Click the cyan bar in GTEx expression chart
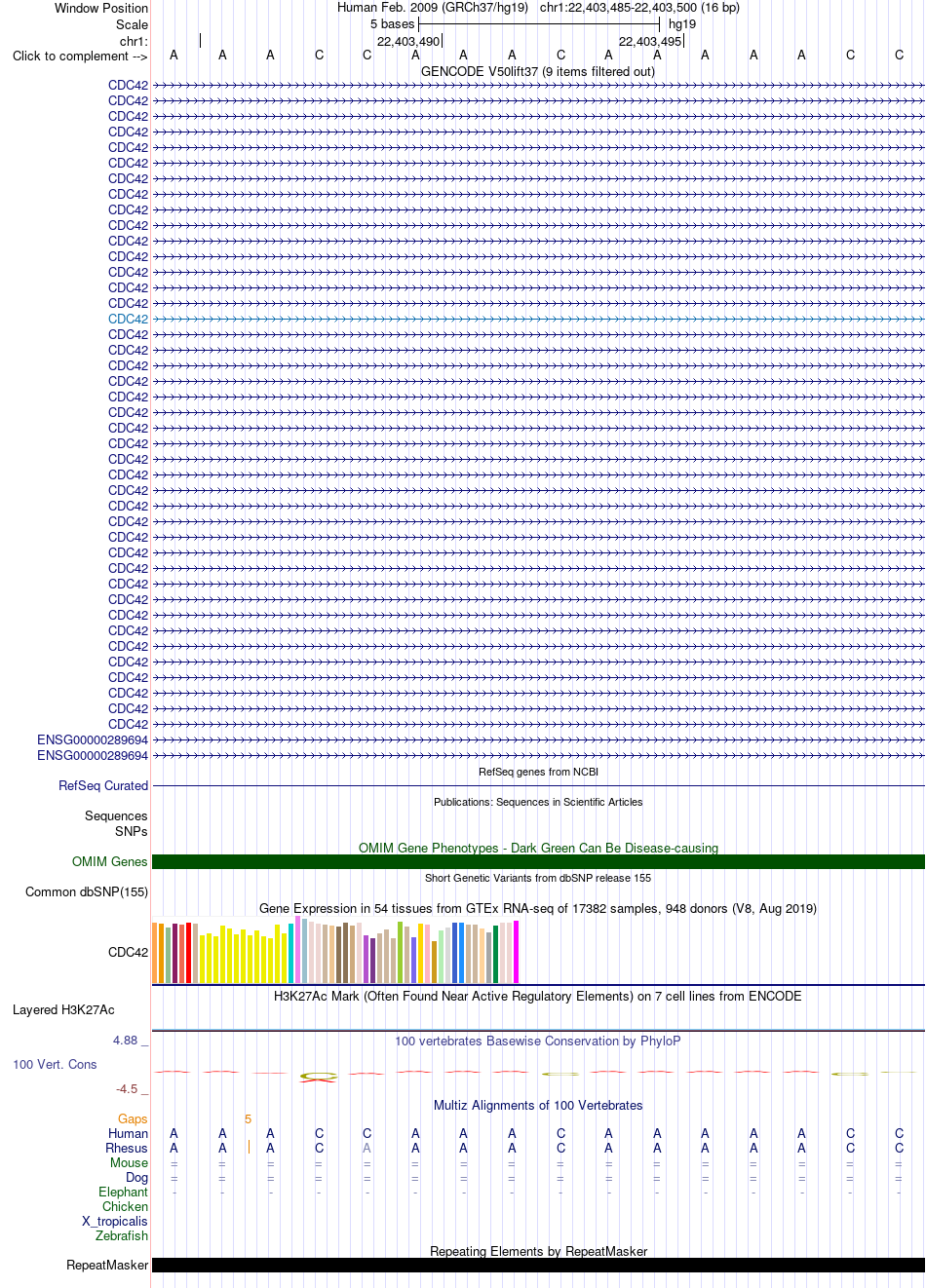The height and width of the screenshot is (1288, 926). click(x=291, y=953)
